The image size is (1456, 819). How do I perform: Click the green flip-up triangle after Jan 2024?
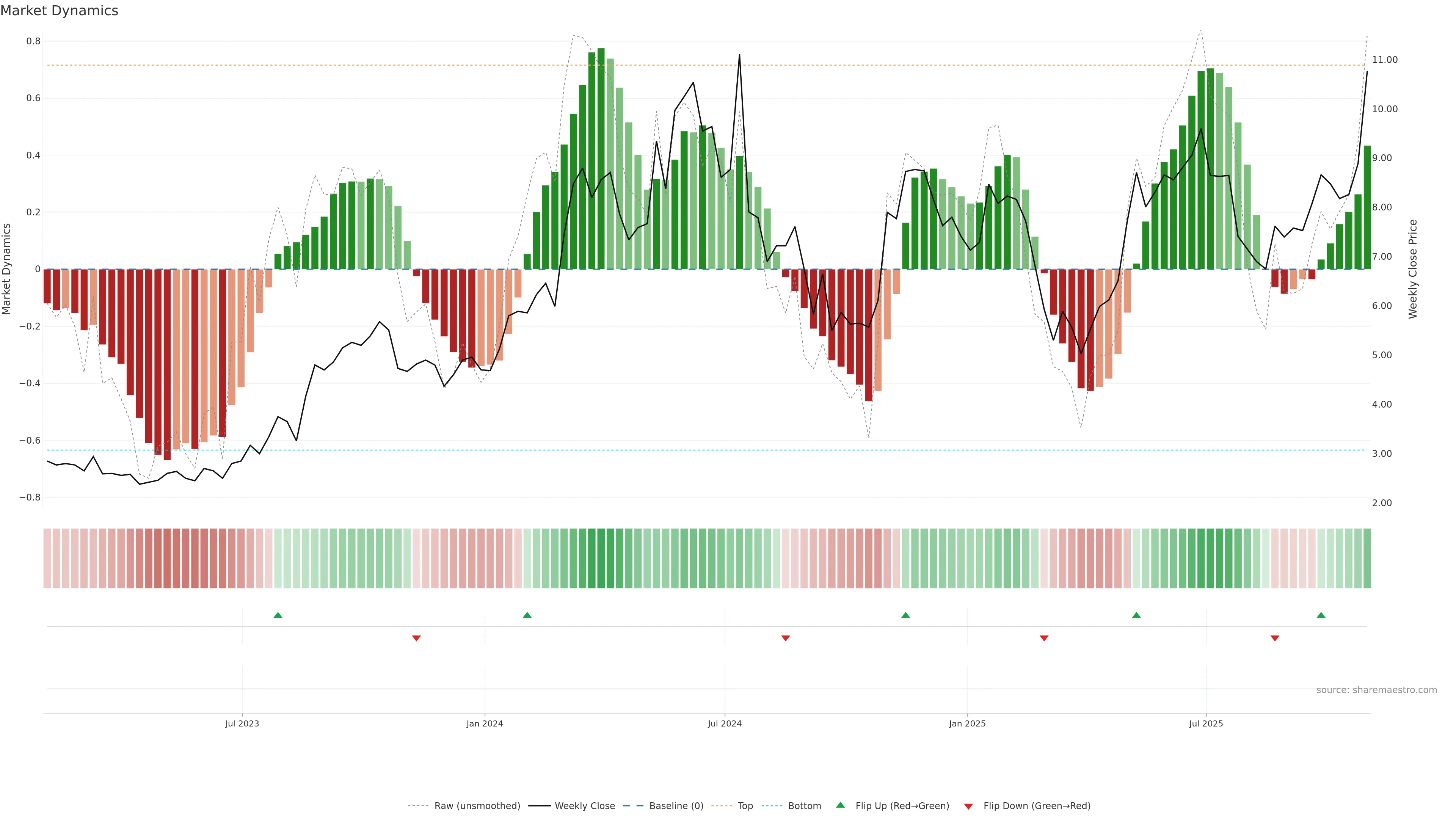click(527, 615)
